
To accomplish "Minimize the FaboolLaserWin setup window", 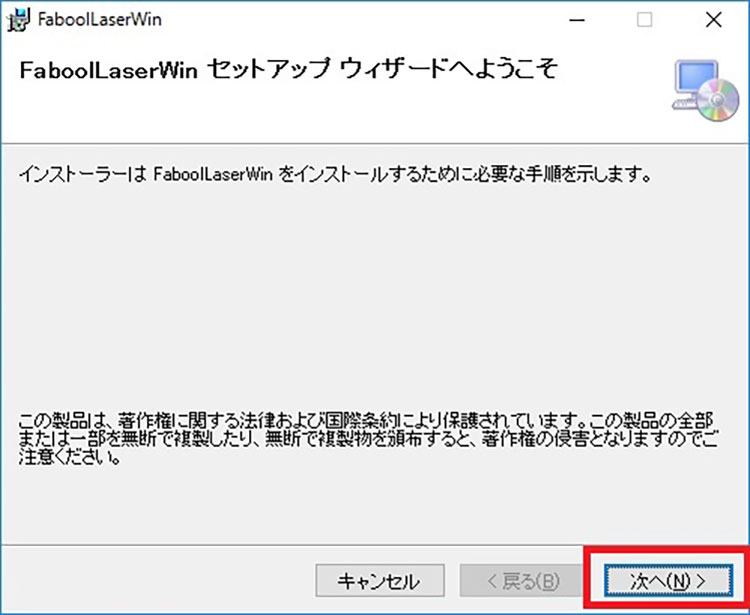I will (x=578, y=20).
